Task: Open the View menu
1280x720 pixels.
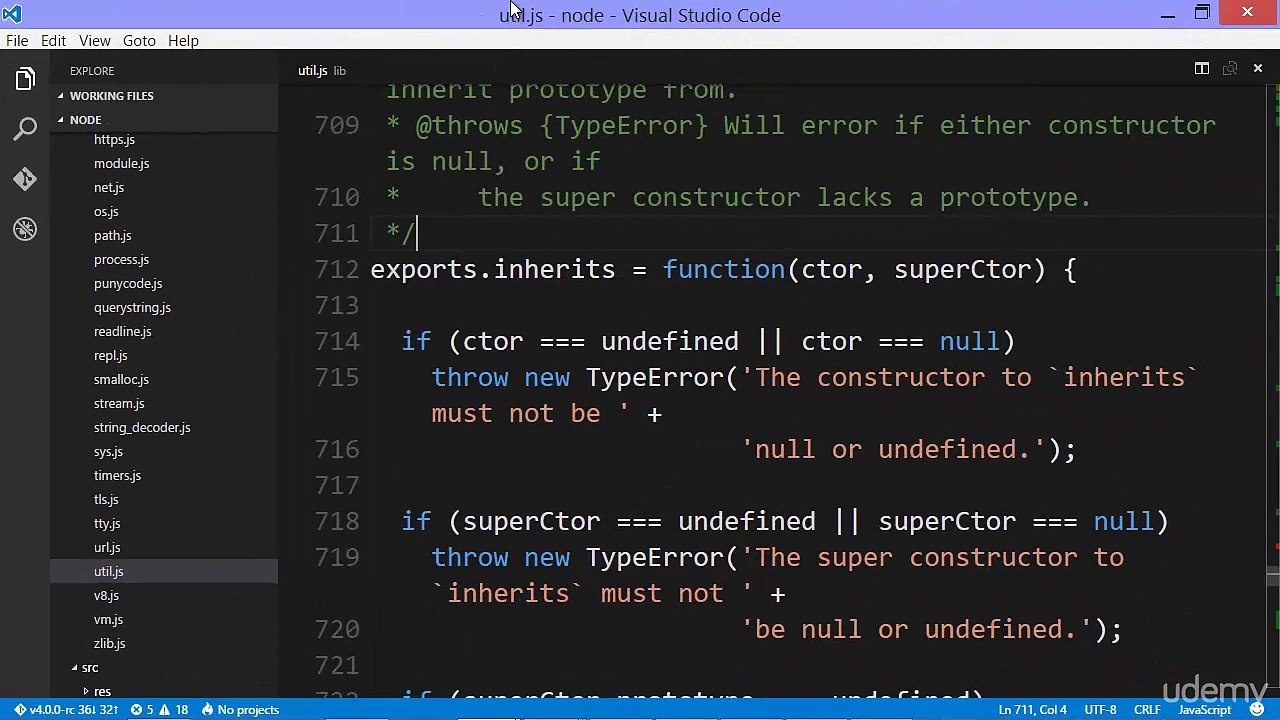Action: click(x=95, y=41)
